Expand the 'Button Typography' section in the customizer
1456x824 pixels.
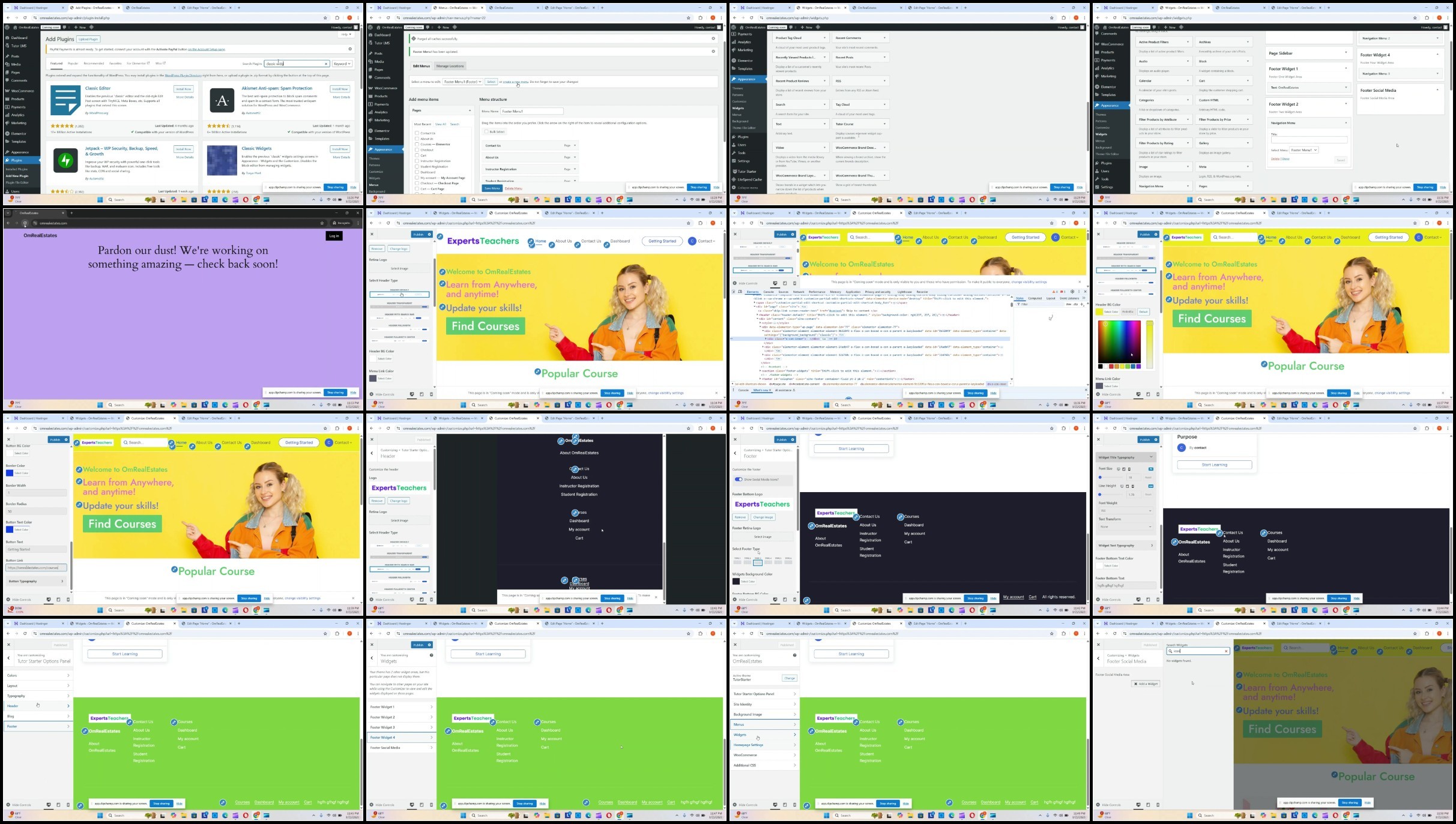[36, 581]
